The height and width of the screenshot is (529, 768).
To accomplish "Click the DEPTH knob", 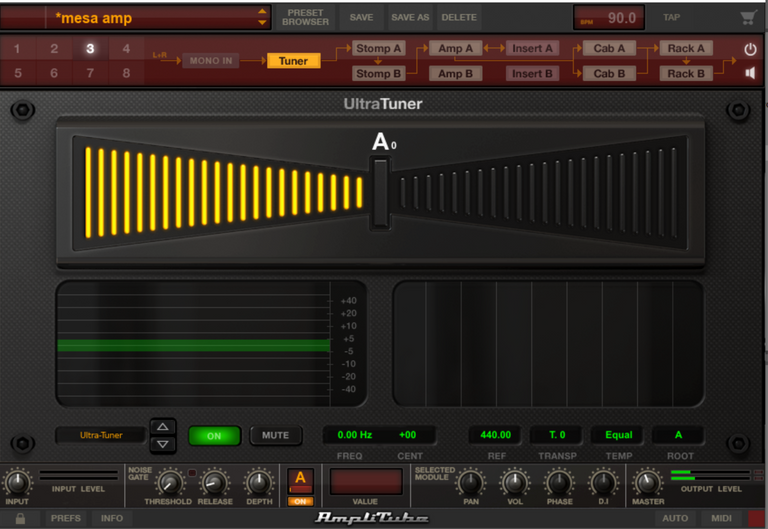I will [259, 483].
